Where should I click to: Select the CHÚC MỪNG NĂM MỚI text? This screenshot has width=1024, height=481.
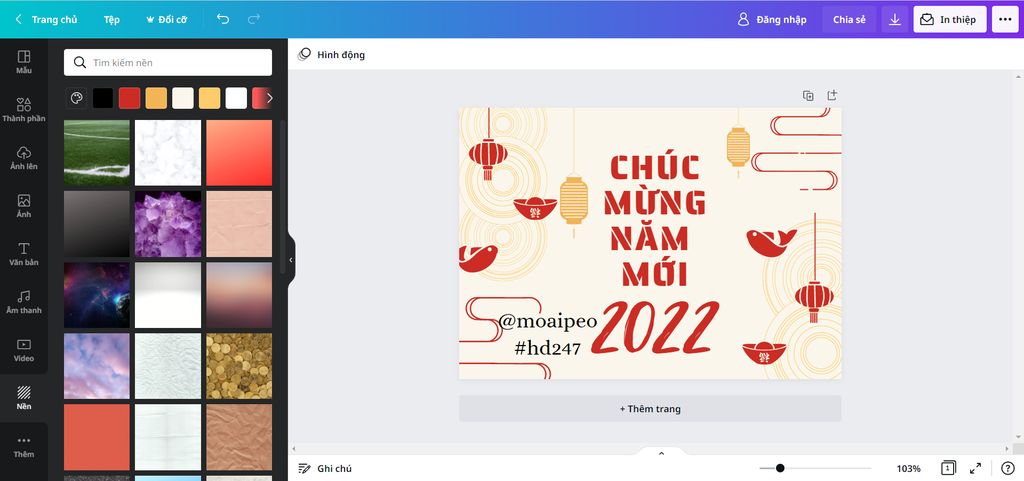coord(654,221)
